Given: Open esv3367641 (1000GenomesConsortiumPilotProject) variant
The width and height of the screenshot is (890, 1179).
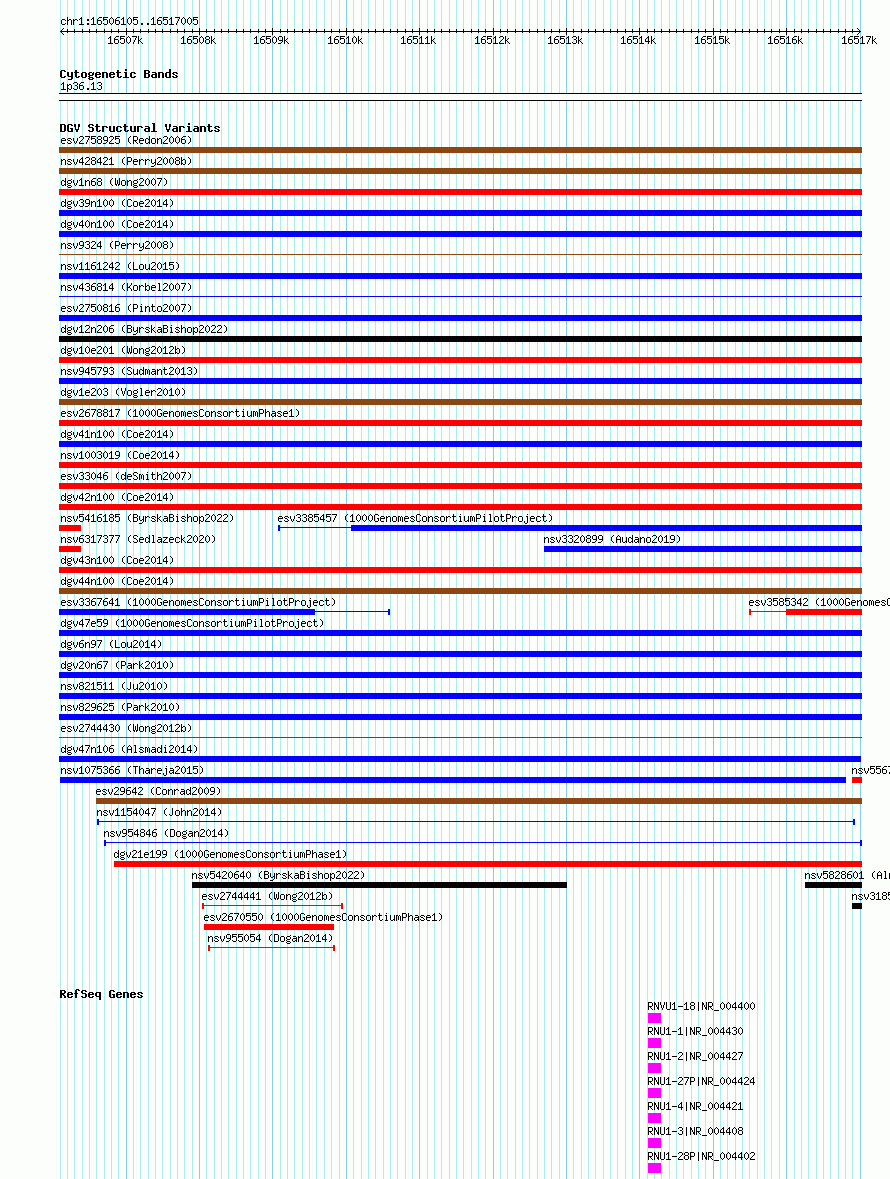Looking at the screenshot, I should point(198,604).
